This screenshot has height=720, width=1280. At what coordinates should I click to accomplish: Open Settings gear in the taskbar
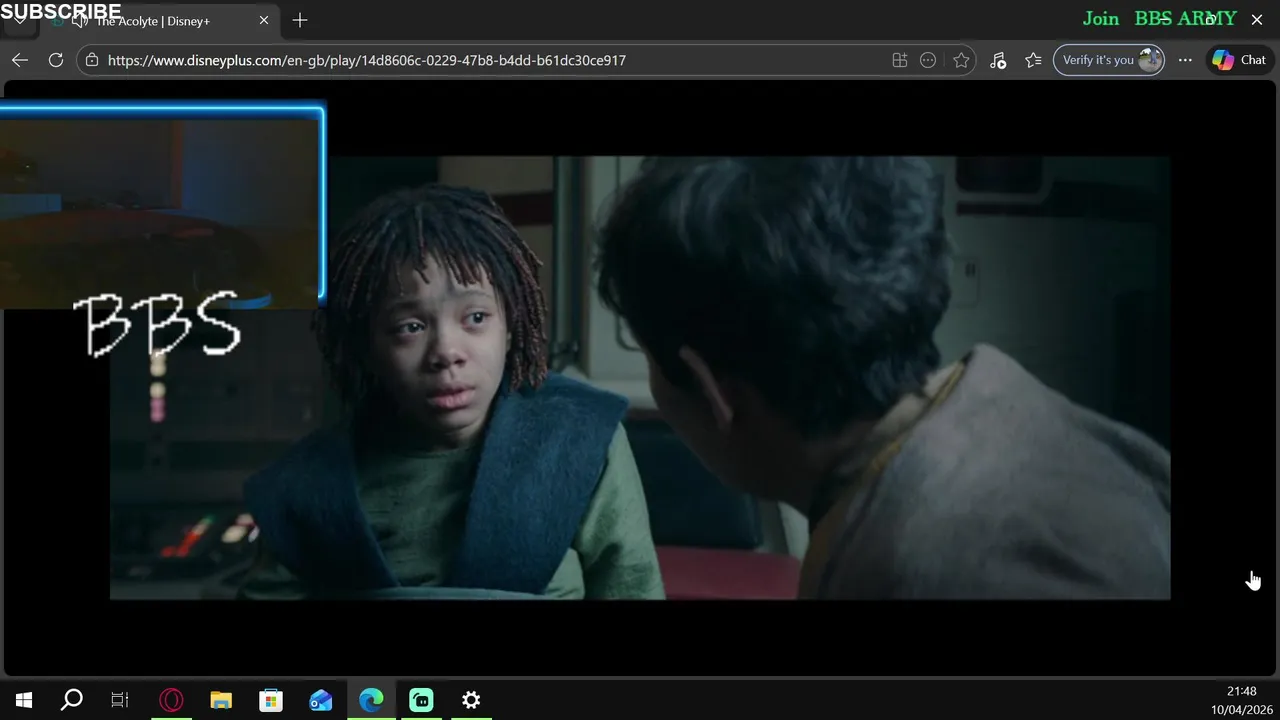(471, 701)
